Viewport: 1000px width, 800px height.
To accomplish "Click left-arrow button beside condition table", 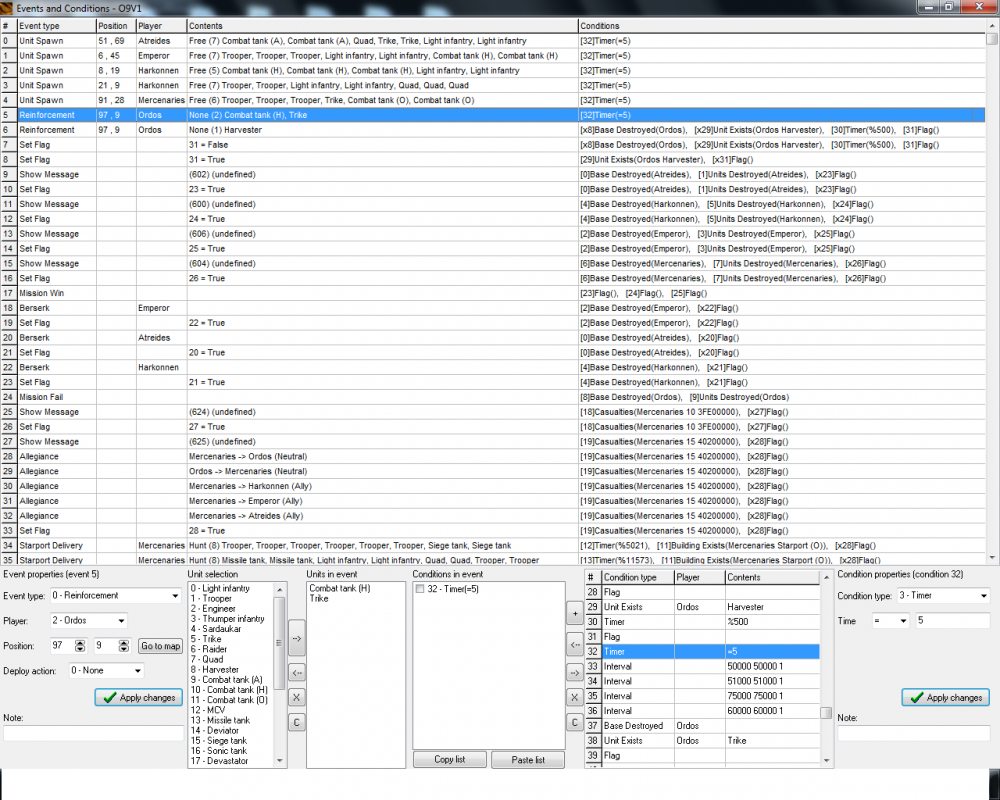I will tap(574, 644).
